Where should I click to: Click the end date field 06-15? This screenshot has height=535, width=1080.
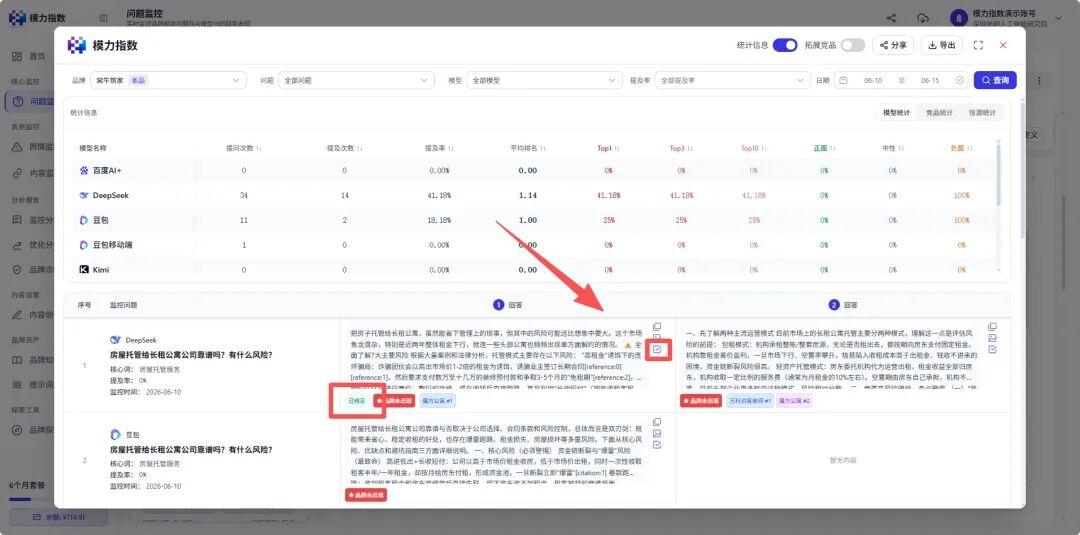(930, 81)
